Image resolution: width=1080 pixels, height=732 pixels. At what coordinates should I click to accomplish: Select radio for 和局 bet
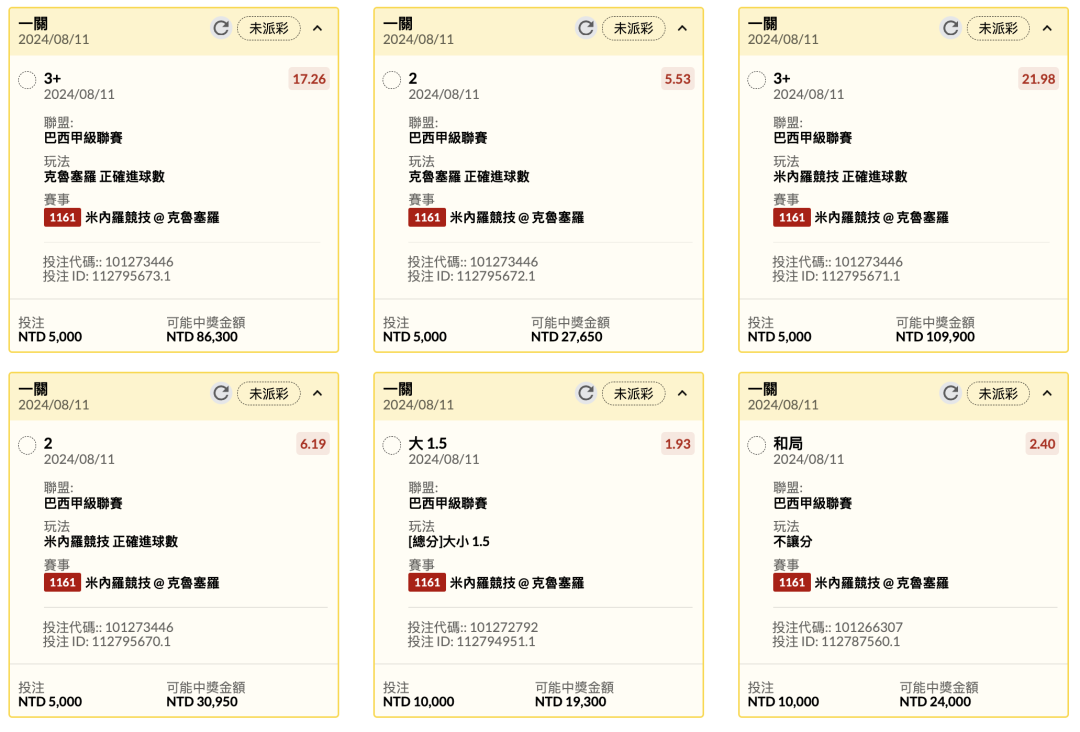(756, 445)
